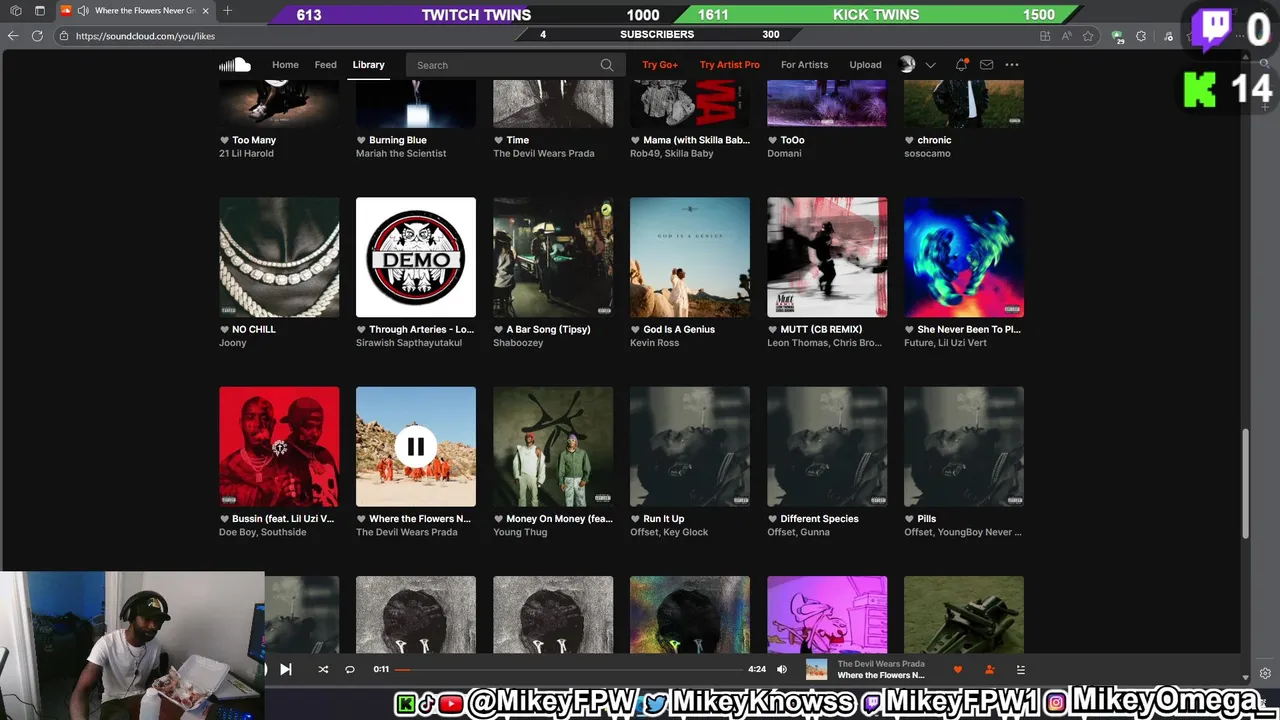Open MUTT (CB REMIX) cover art

click(x=827, y=257)
